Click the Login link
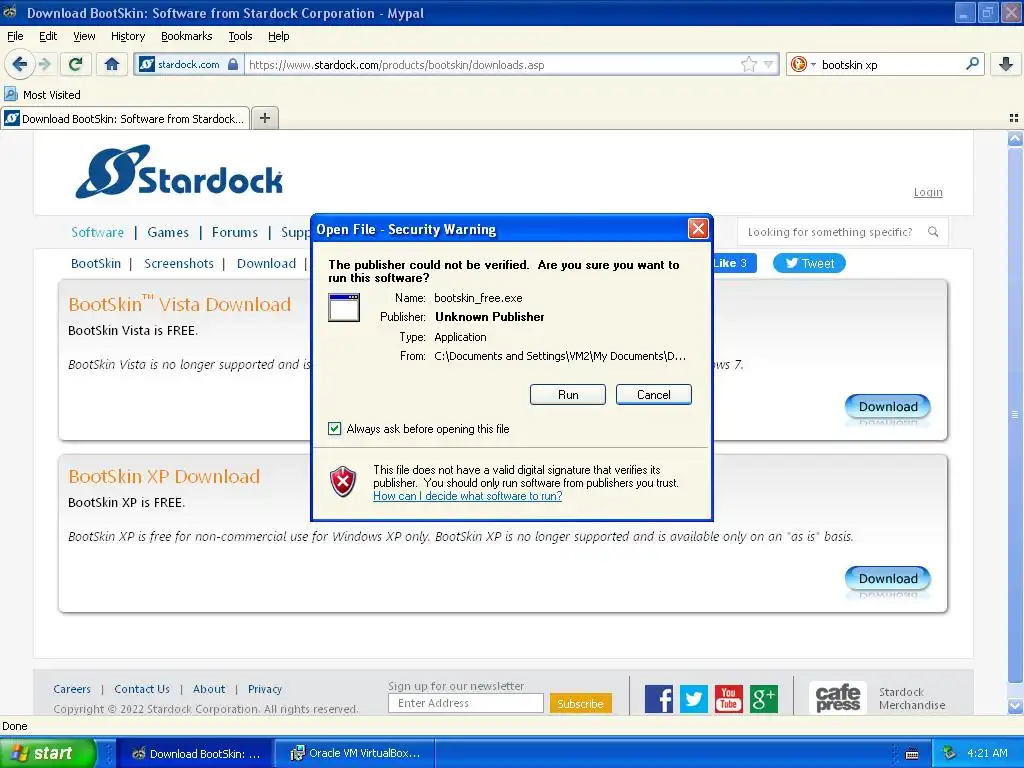Viewport: 1024px width, 768px height. [928, 192]
